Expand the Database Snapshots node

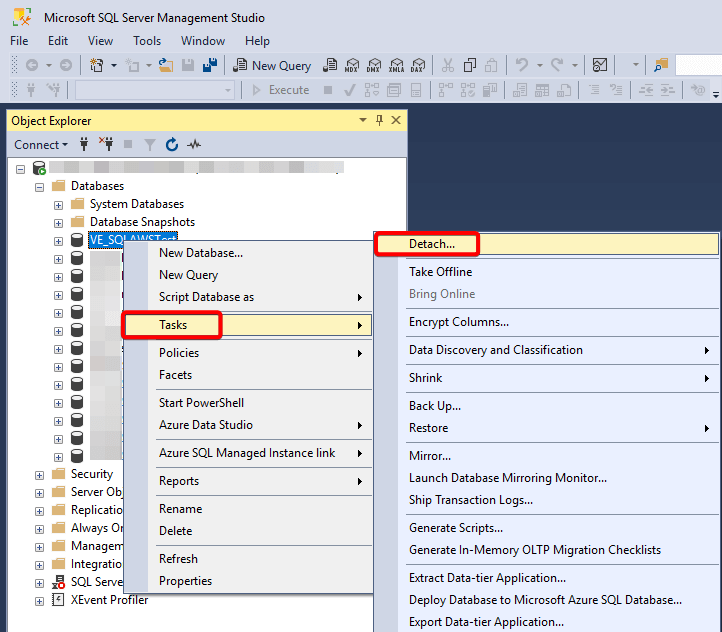click(x=58, y=223)
